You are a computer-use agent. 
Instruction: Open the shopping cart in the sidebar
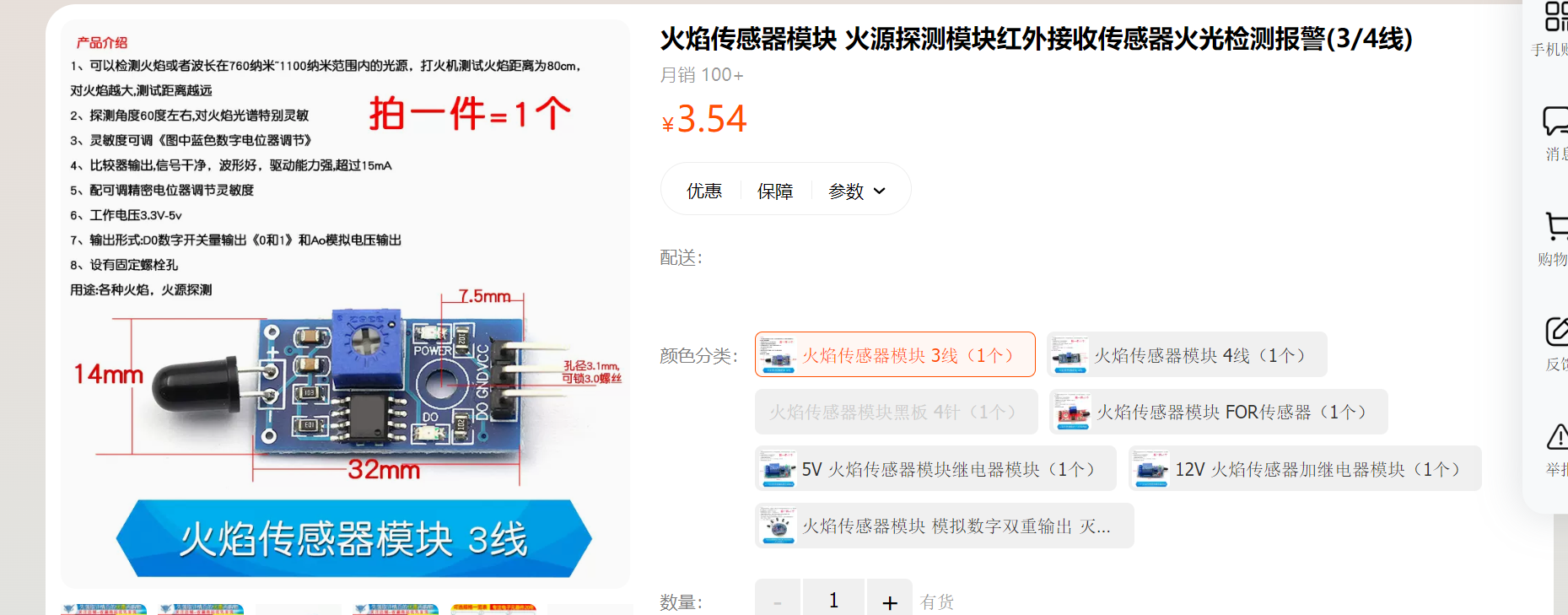(x=1555, y=226)
